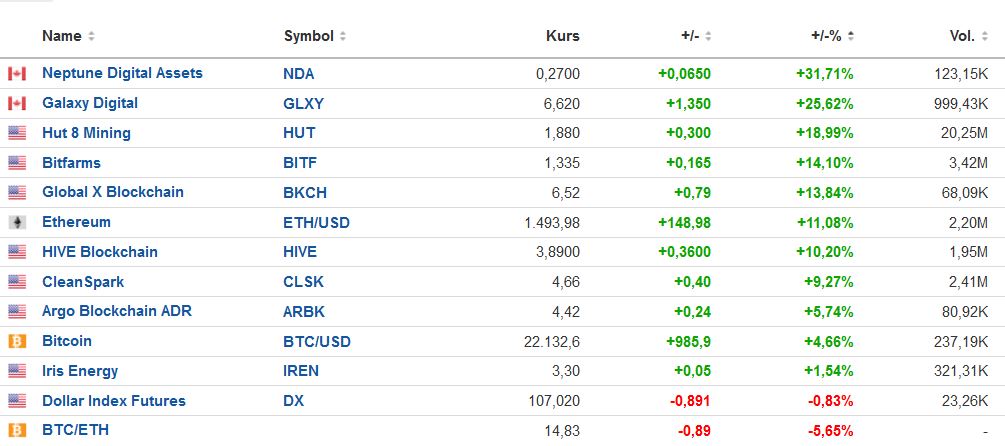Click the Bitcoin icon beside BTC/ETH

click(x=16, y=431)
